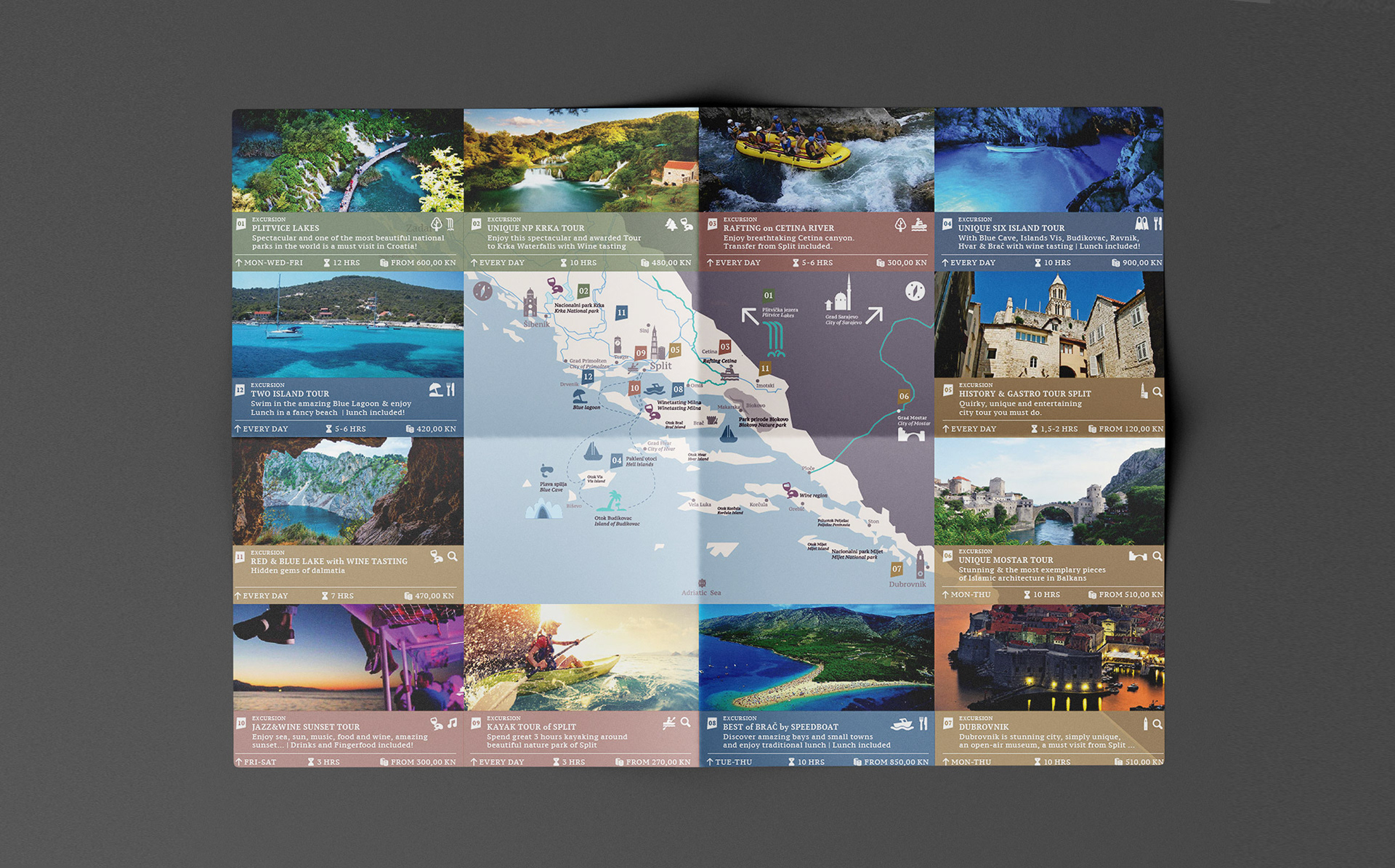Click the 'UNIQUE SIX ISLAND TOUR' title

coord(1011,228)
